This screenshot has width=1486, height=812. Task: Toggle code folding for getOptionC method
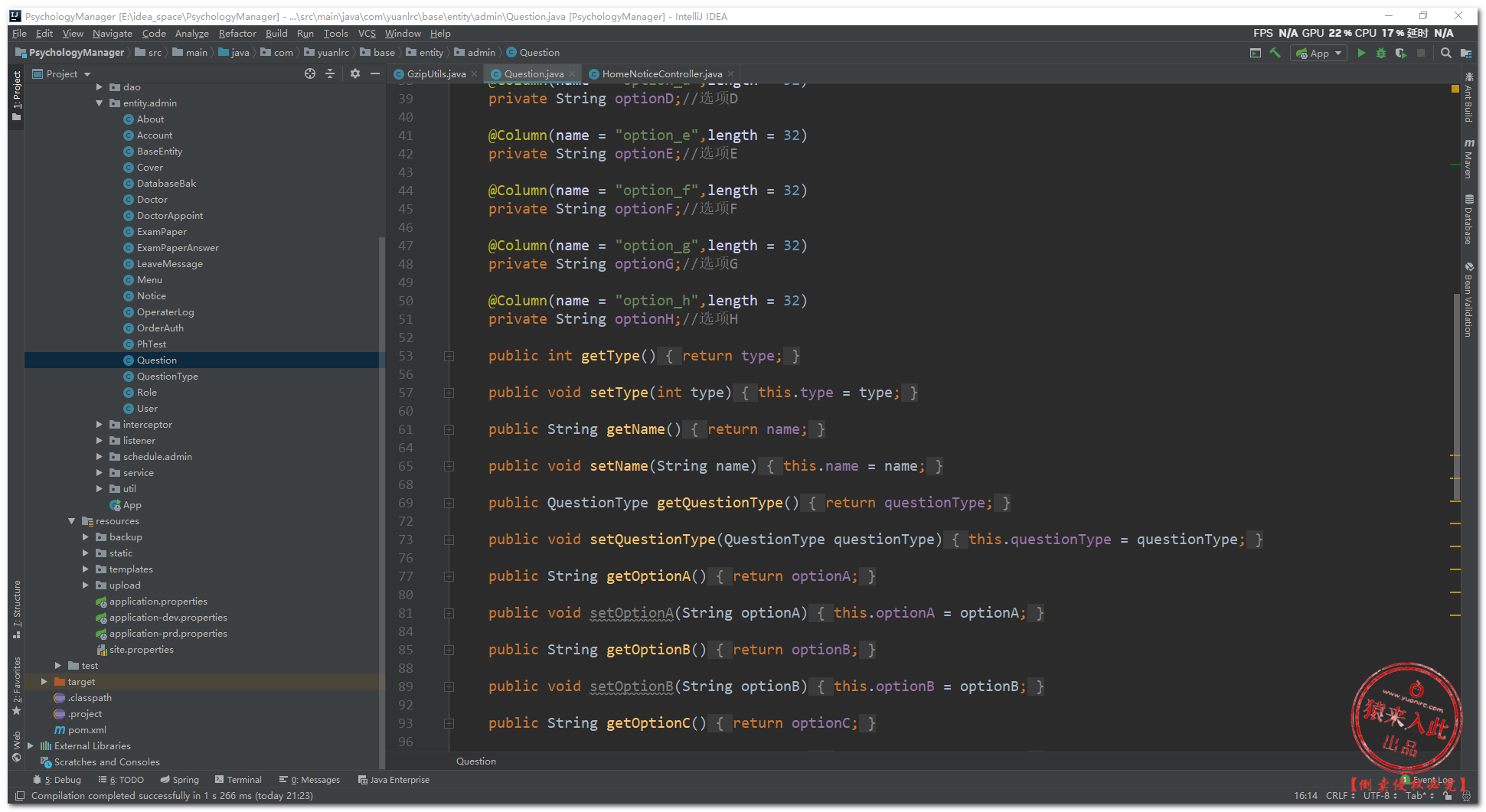449,723
